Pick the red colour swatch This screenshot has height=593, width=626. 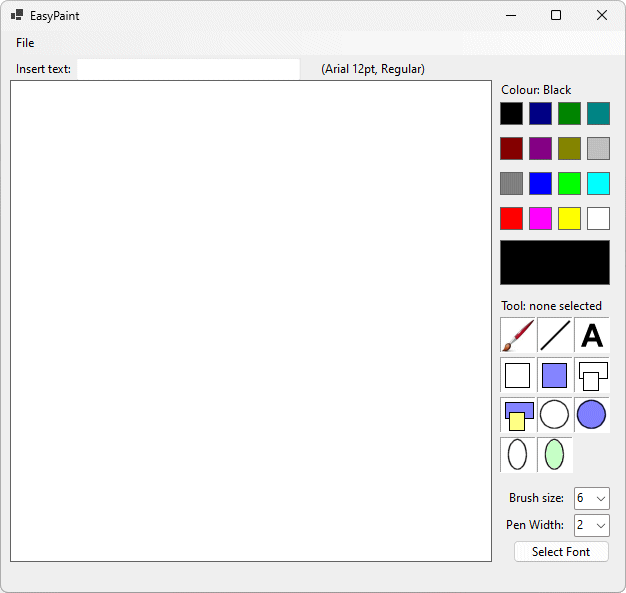pos(512,218)
